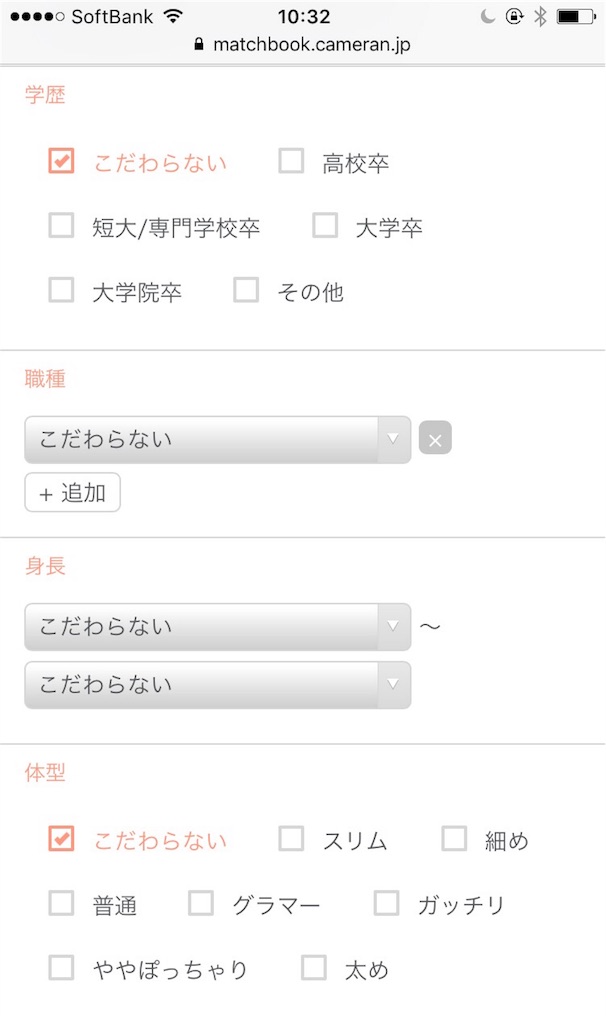Screen dimensions: 606x1024
Task: Tap the rotation lock icon in the status bar
Action: (x=515, y=16)
